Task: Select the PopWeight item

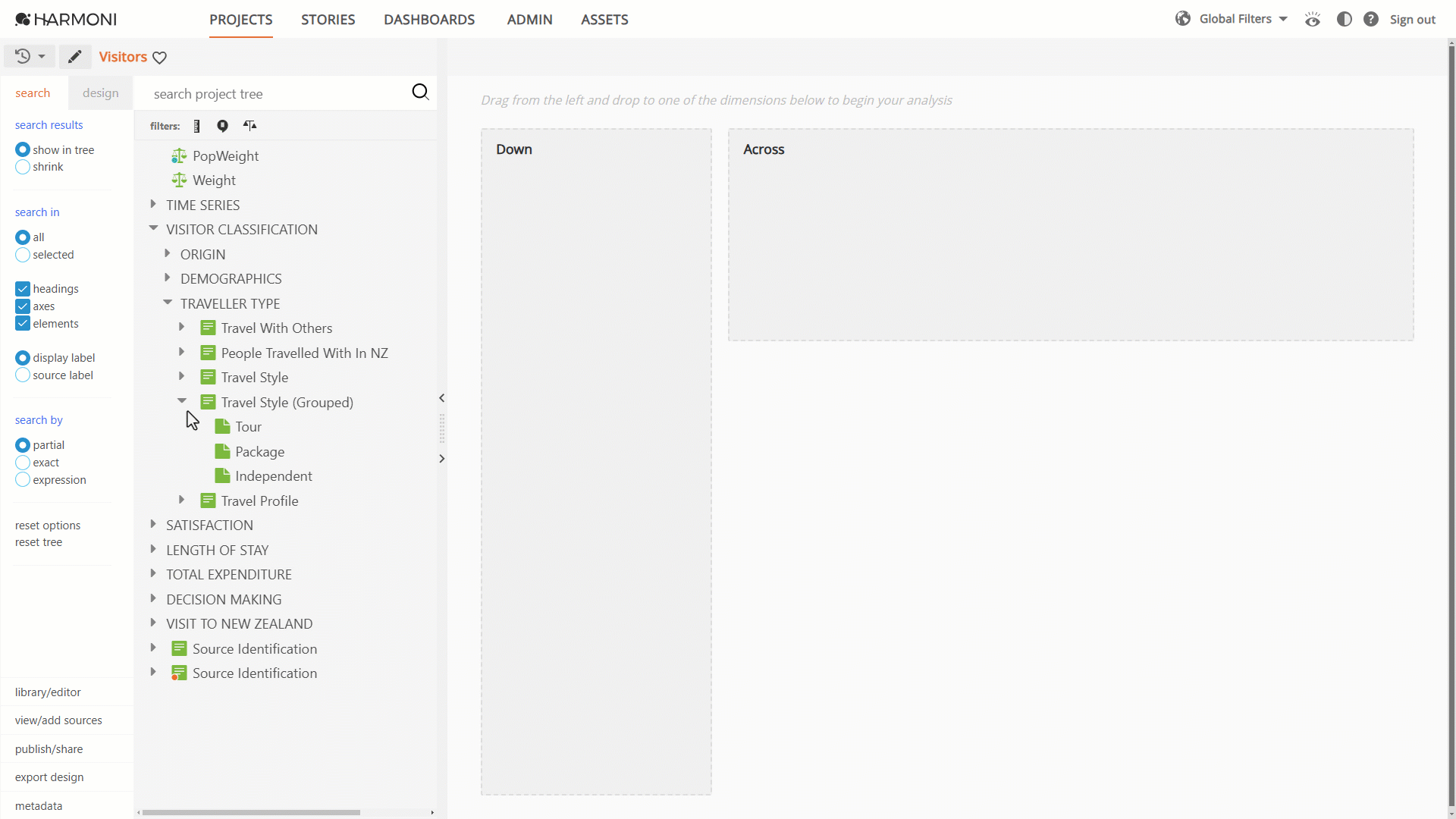Action: pyautogui.click(x=225, y=156)
